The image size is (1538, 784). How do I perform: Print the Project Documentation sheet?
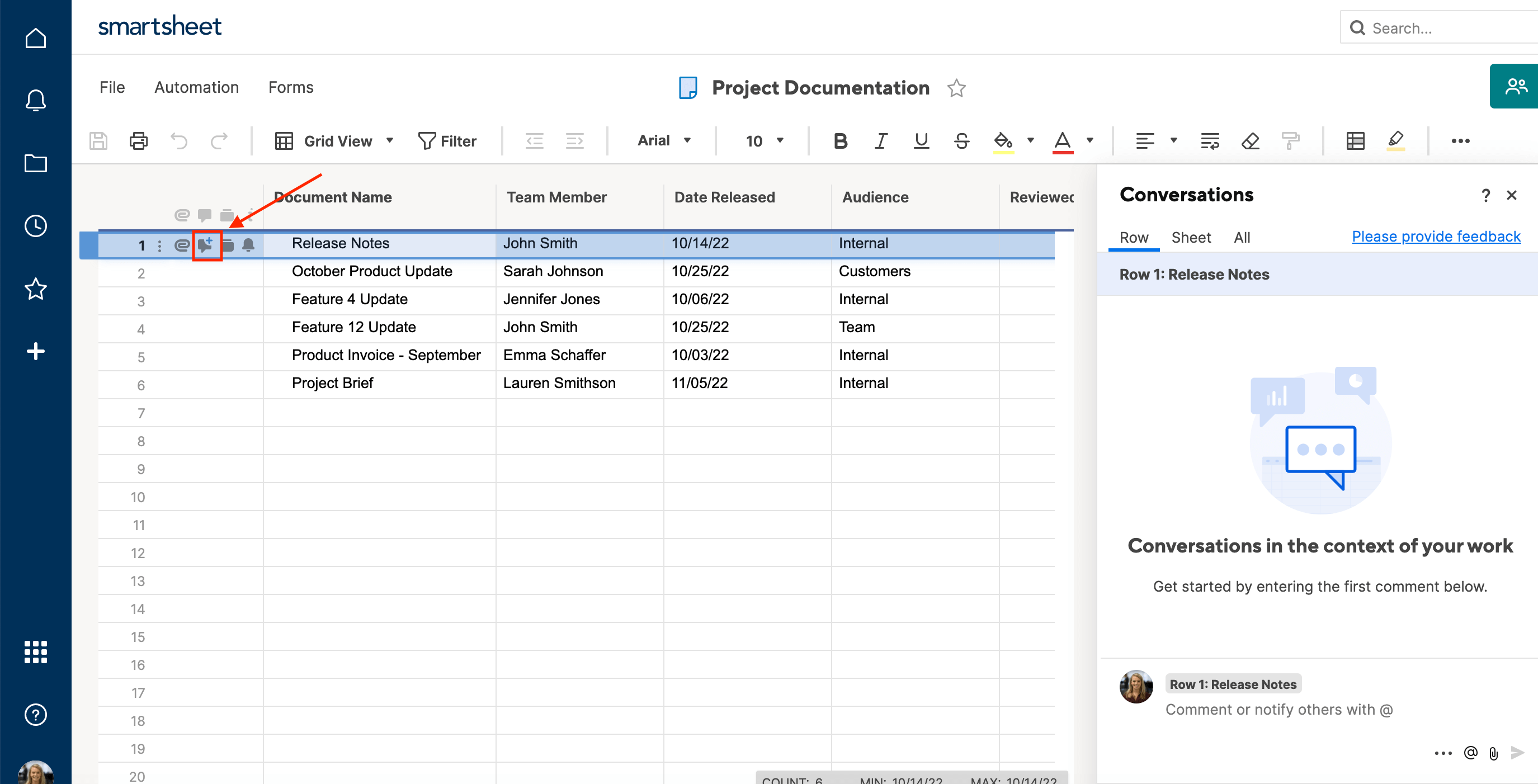[139, 140]
